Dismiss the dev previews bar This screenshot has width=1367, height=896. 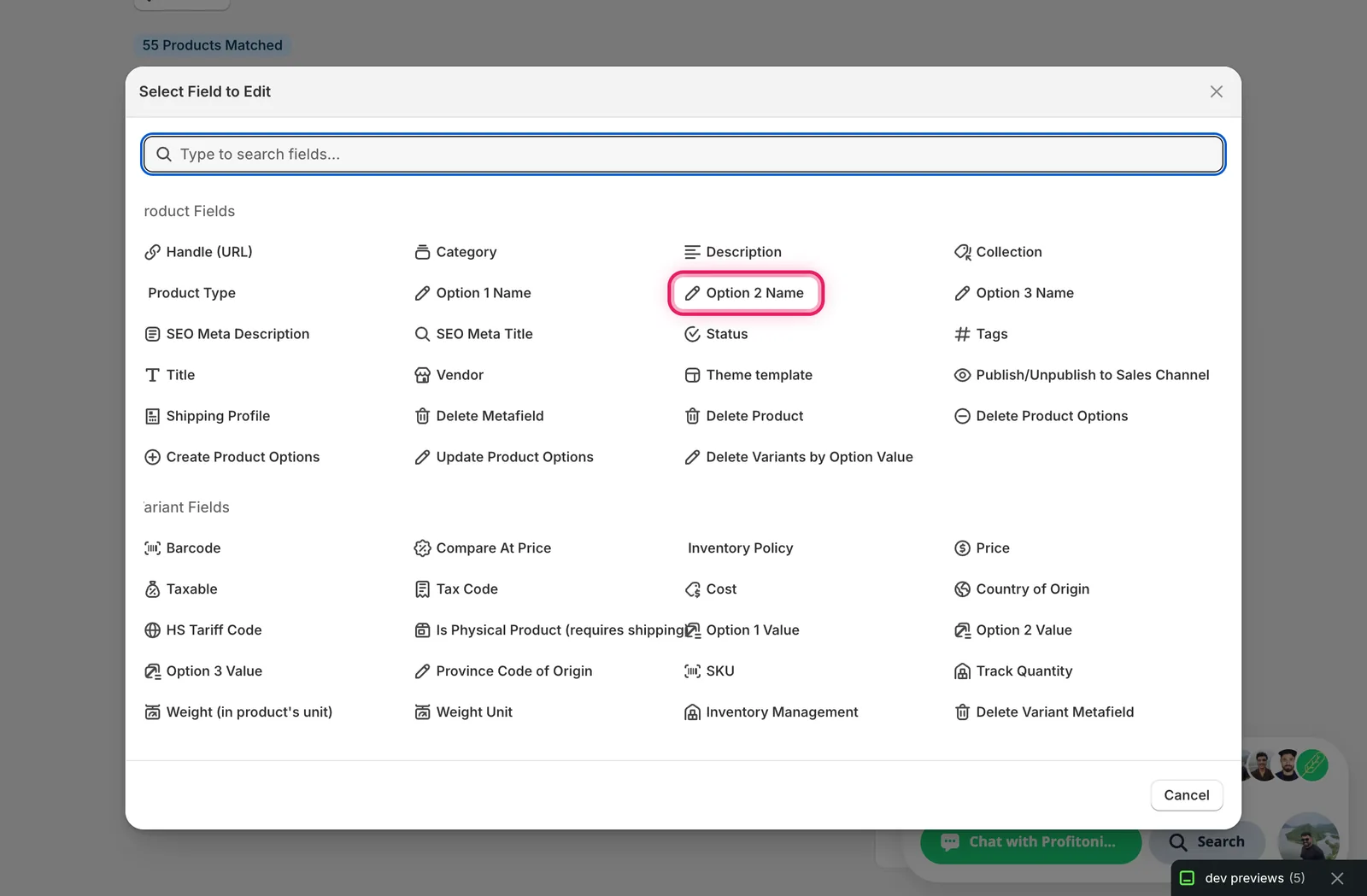coord(1338,878)
